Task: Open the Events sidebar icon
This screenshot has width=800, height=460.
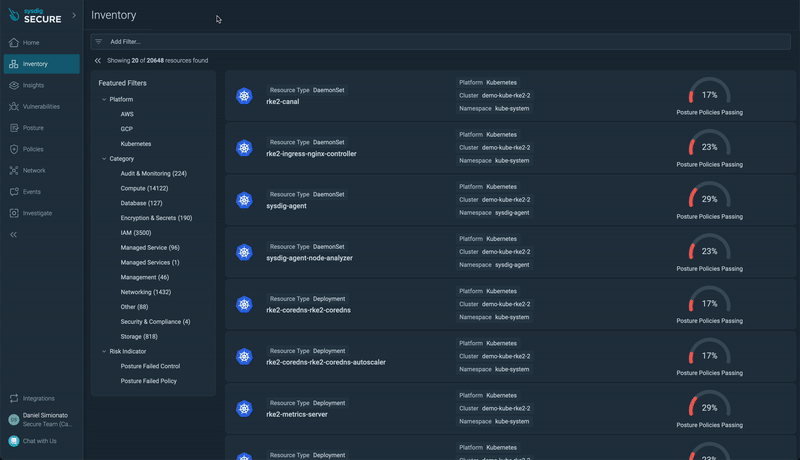Action: coord(14,192)
